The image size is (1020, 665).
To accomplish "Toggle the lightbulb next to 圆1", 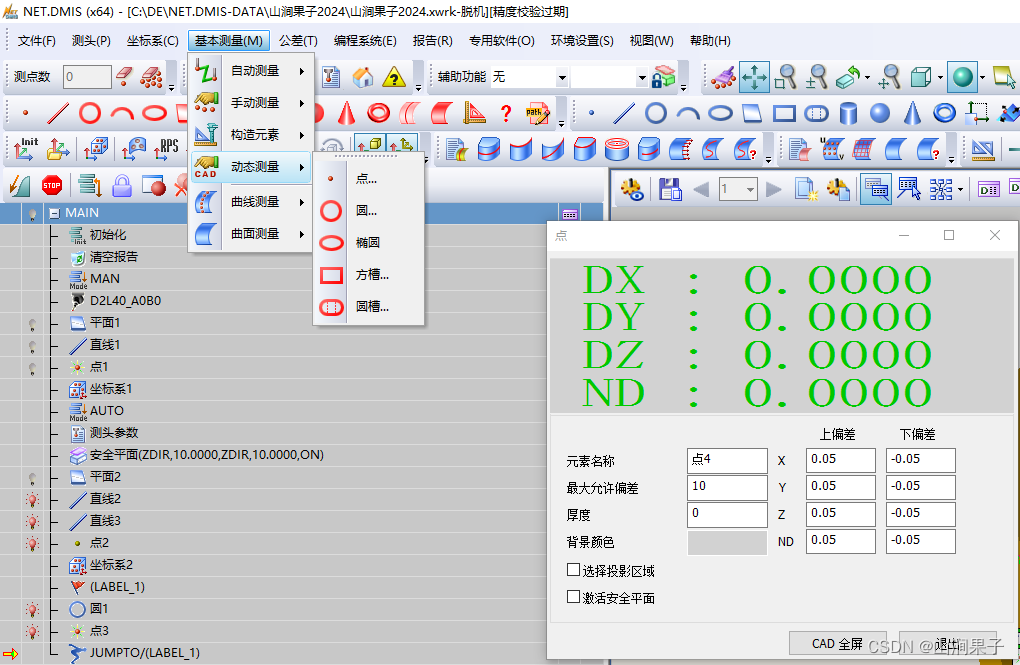I will pyautogui.click(x=33, y=610).
